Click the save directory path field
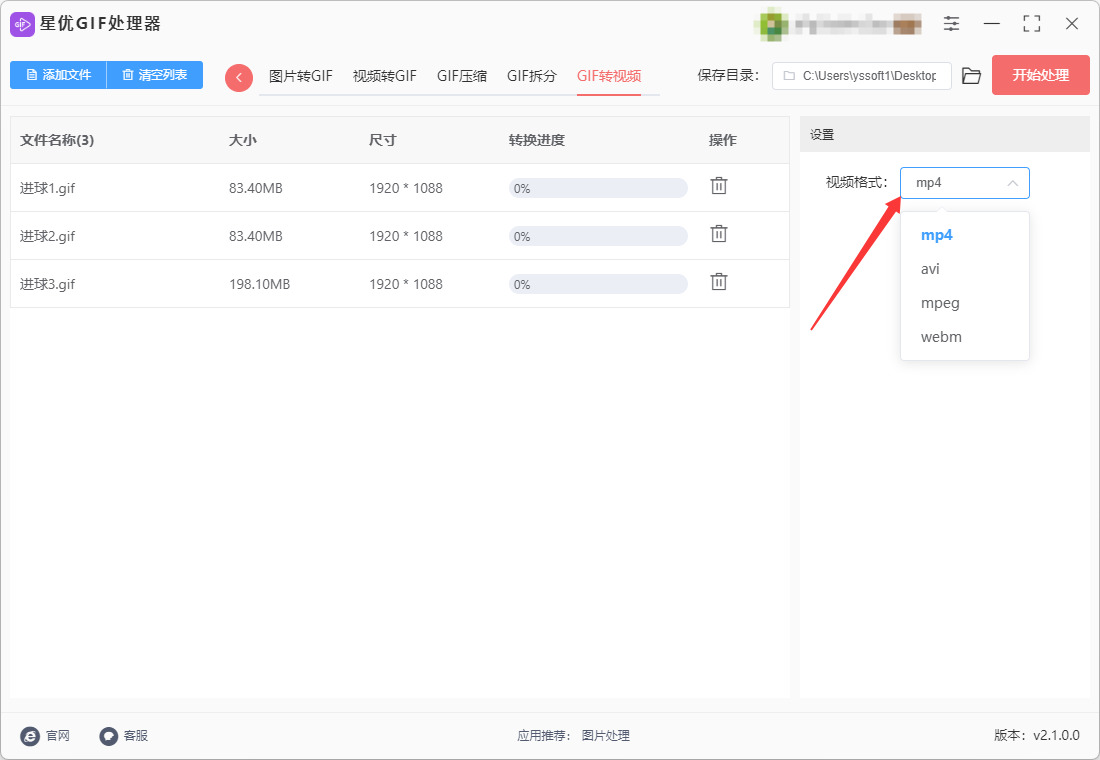The image size is (1100, 760). (x=861, y=76)
